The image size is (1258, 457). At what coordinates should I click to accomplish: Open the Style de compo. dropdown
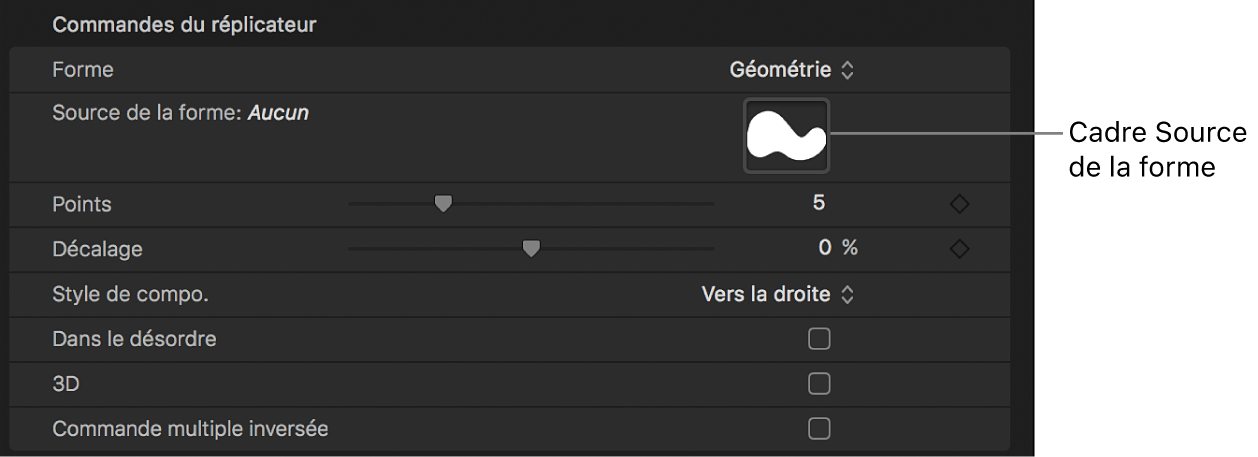point(778,294)
